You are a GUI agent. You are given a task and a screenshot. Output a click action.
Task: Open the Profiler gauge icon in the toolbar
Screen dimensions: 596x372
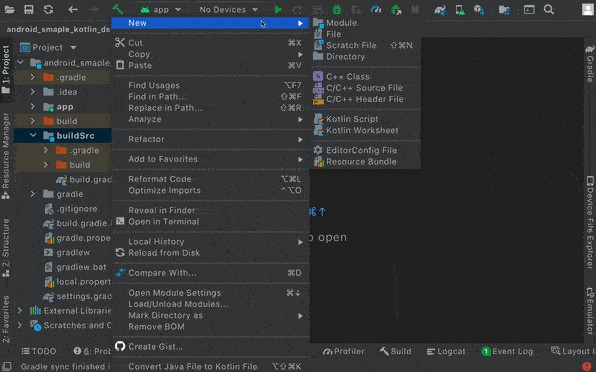pyautogui.click(x=376, y=9)
